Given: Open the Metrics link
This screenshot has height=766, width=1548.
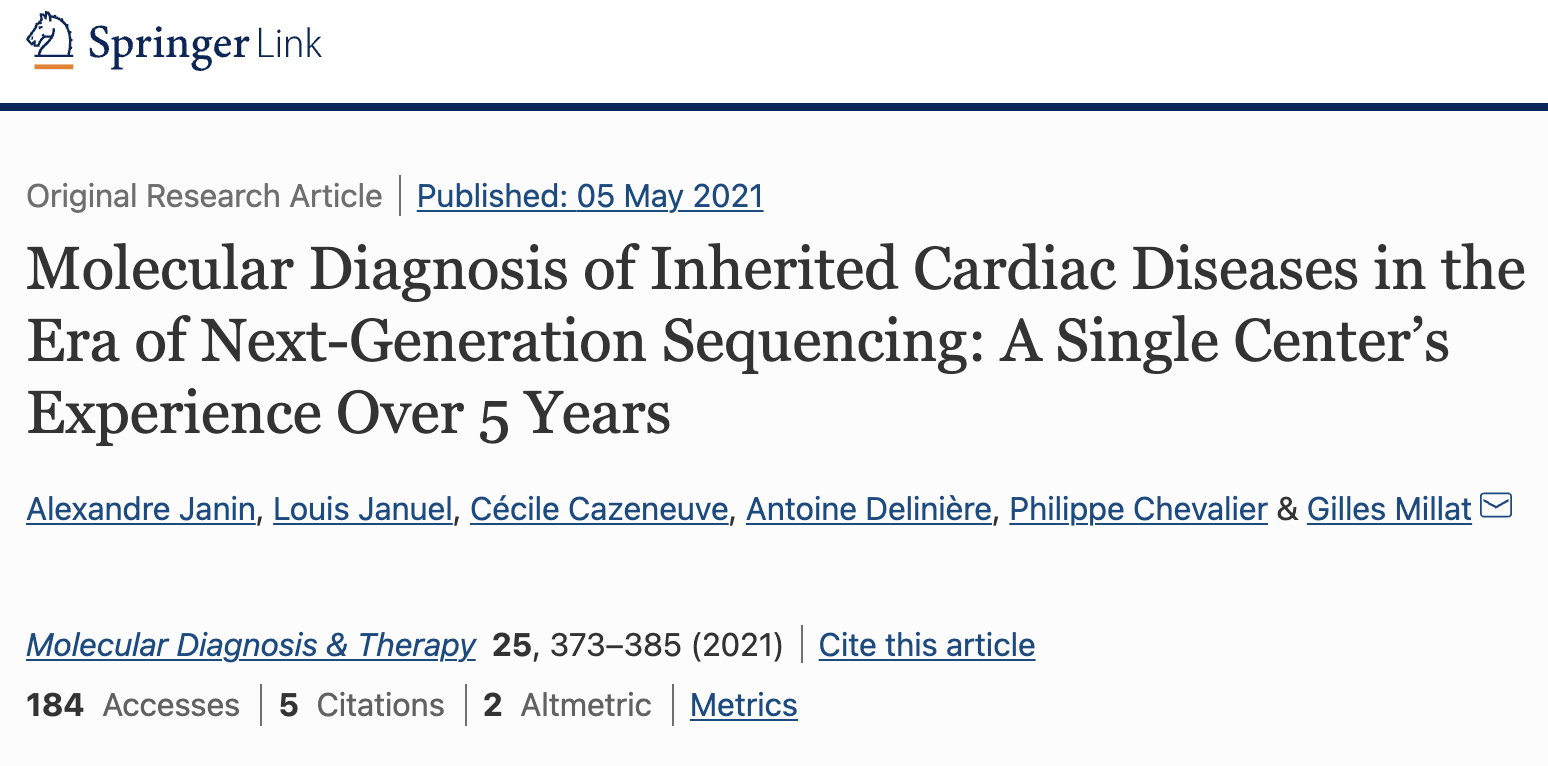Looking at the screenshot, I should tap(743, 705).
